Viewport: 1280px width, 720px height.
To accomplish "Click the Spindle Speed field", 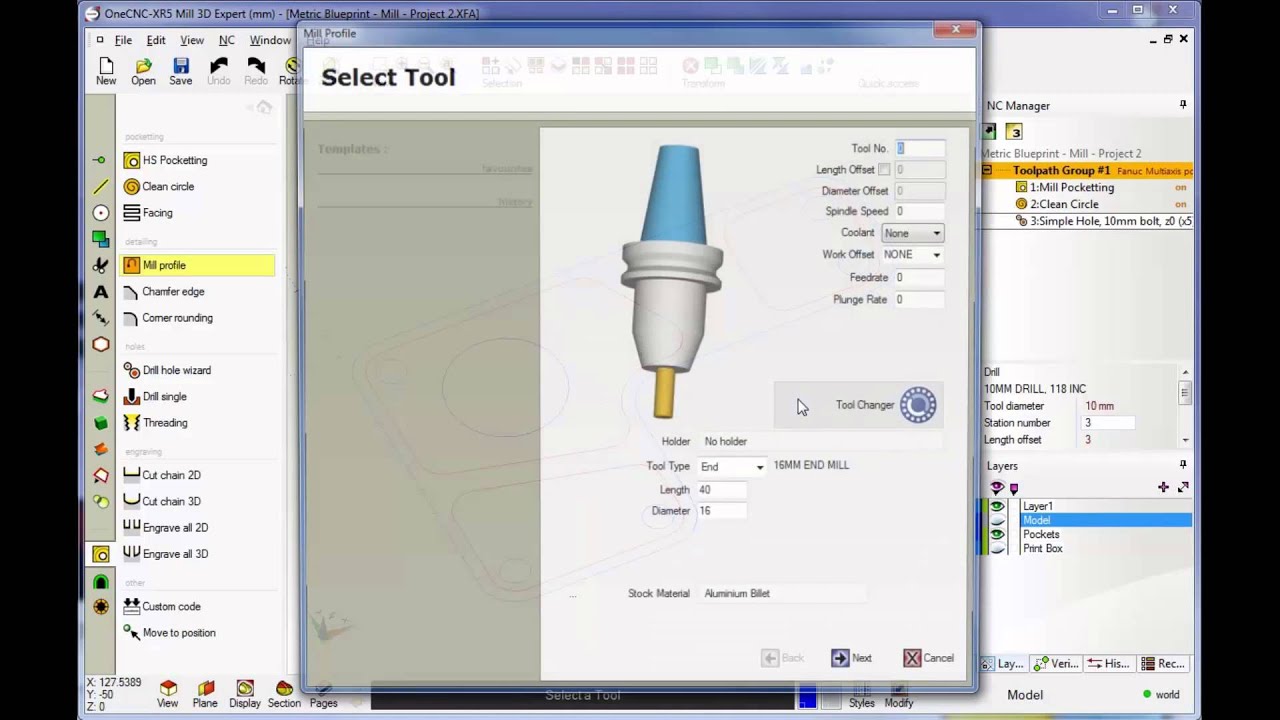I will pos(919,212).
